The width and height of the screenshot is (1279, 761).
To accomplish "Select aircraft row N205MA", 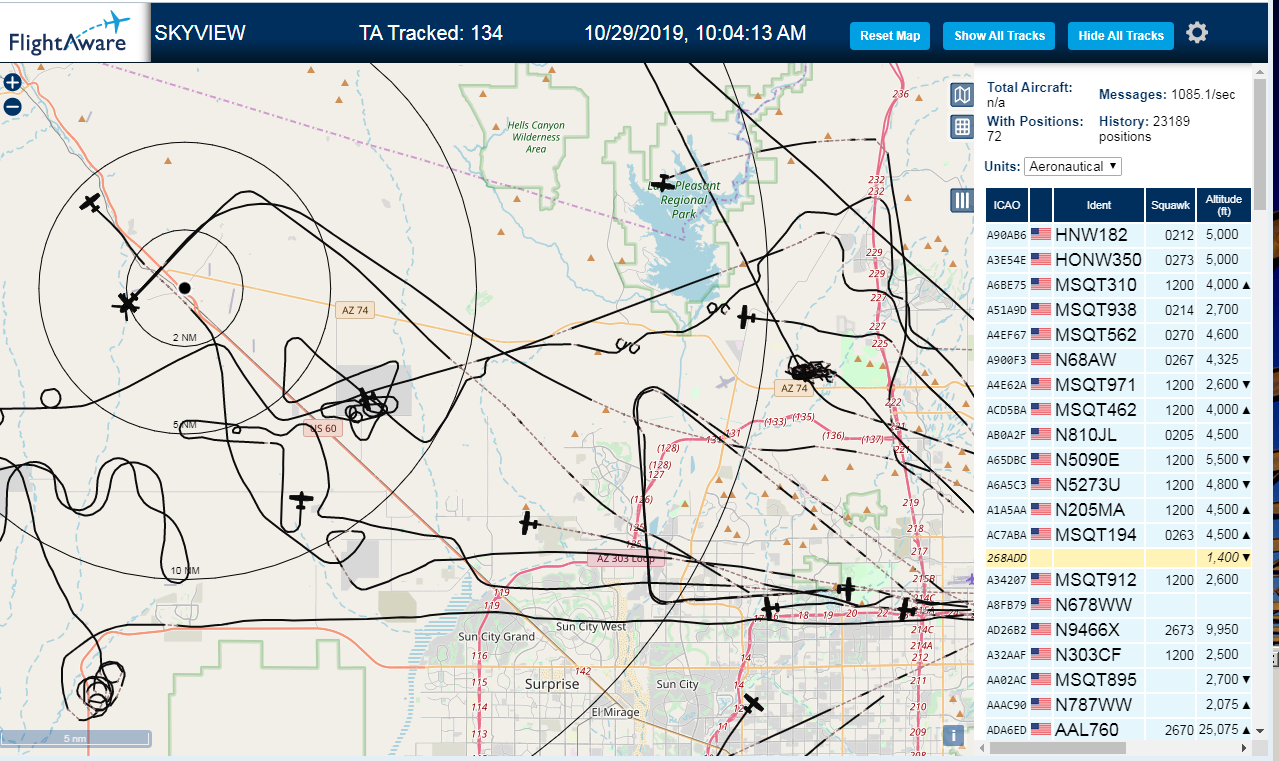I will tap(1119, 510).
